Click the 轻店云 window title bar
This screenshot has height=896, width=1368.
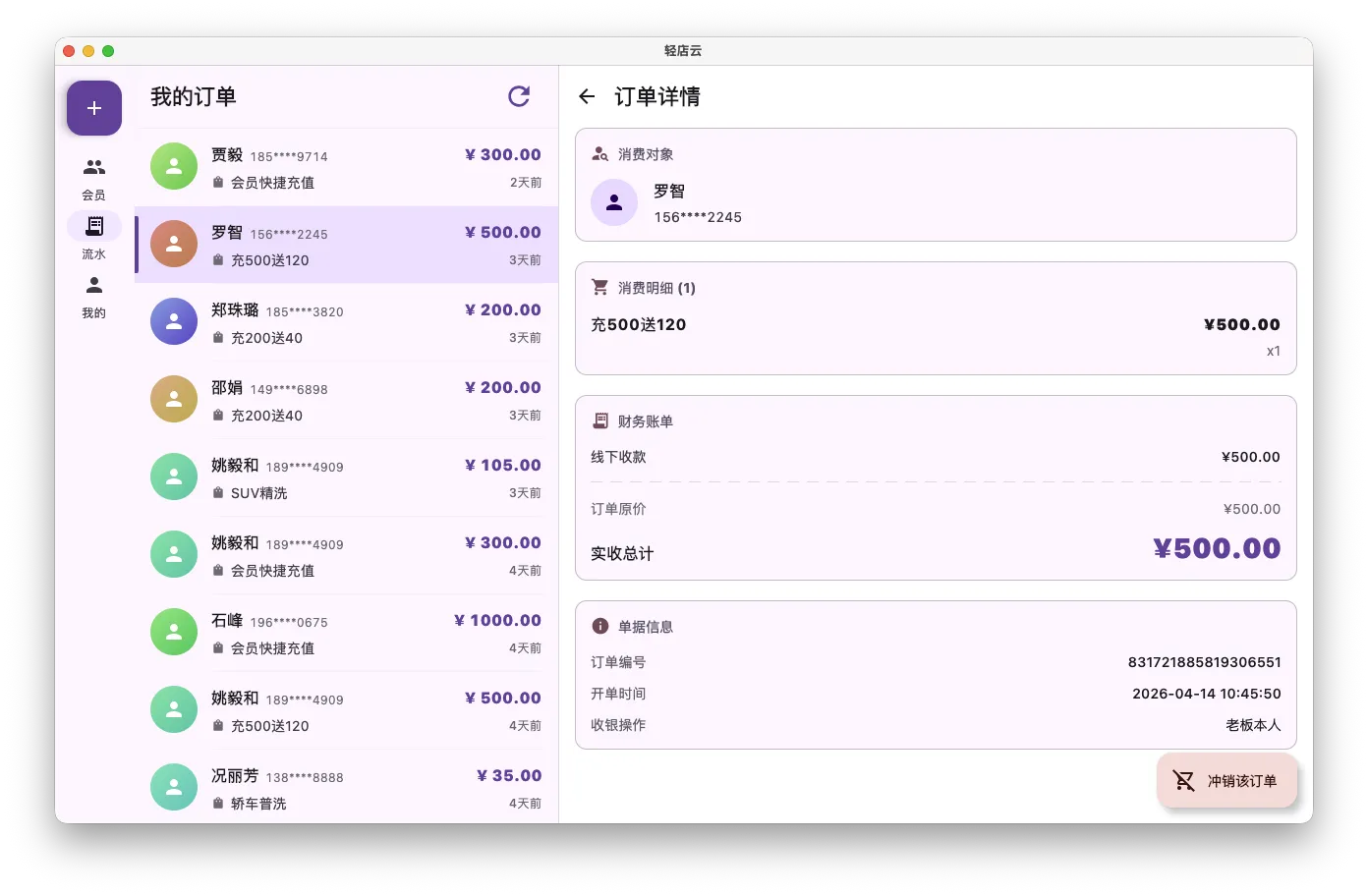(x=684, y=50)
